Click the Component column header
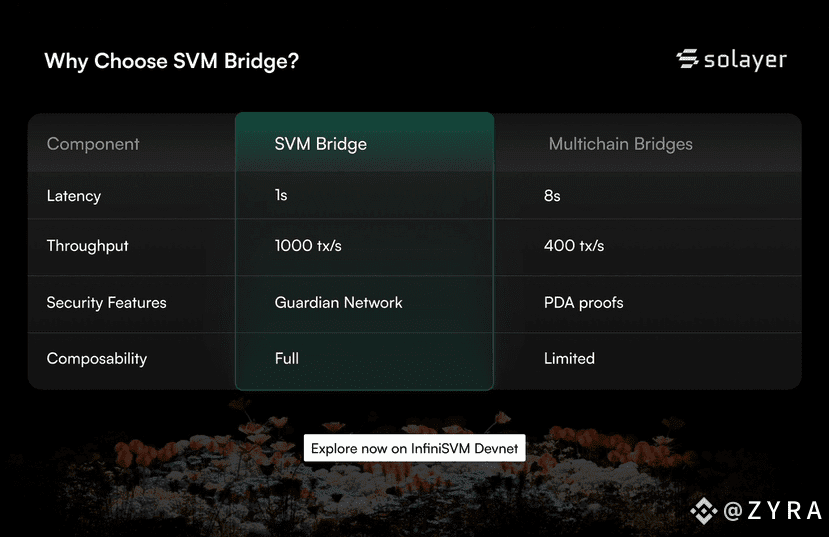 [93, 144]
